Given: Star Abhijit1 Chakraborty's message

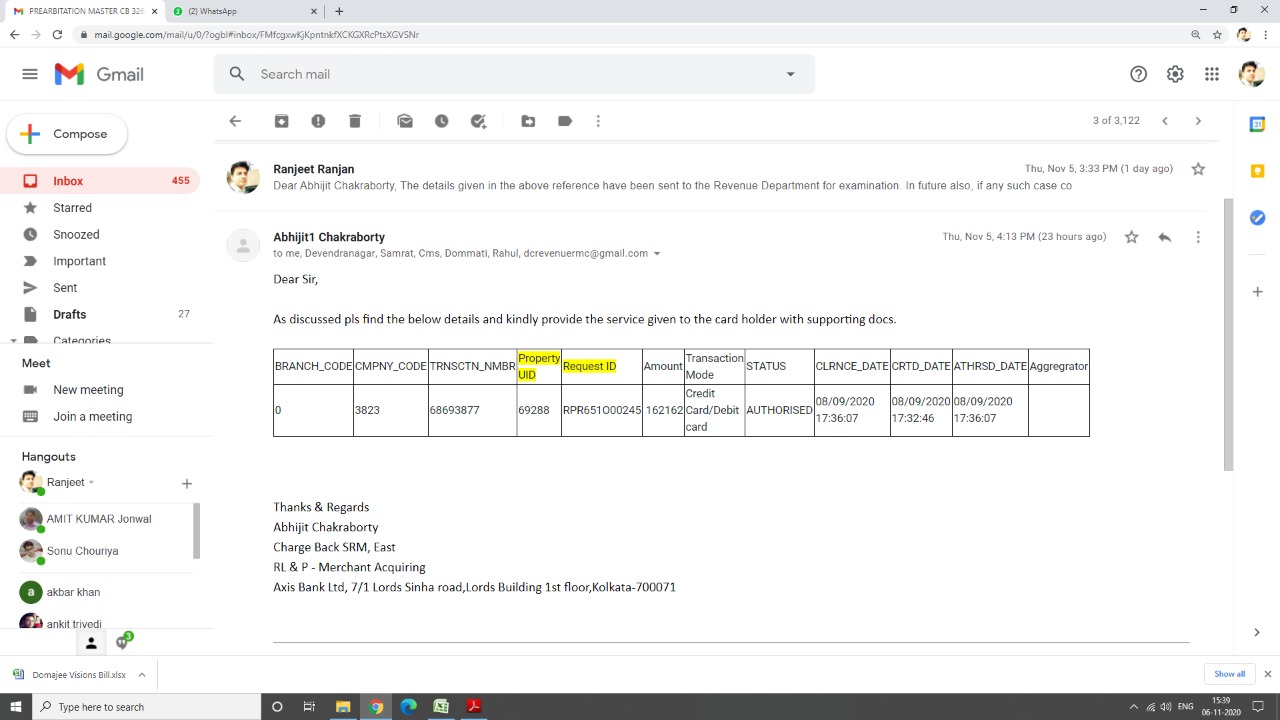Looking at the screenshot, I should pos(1131,237).
